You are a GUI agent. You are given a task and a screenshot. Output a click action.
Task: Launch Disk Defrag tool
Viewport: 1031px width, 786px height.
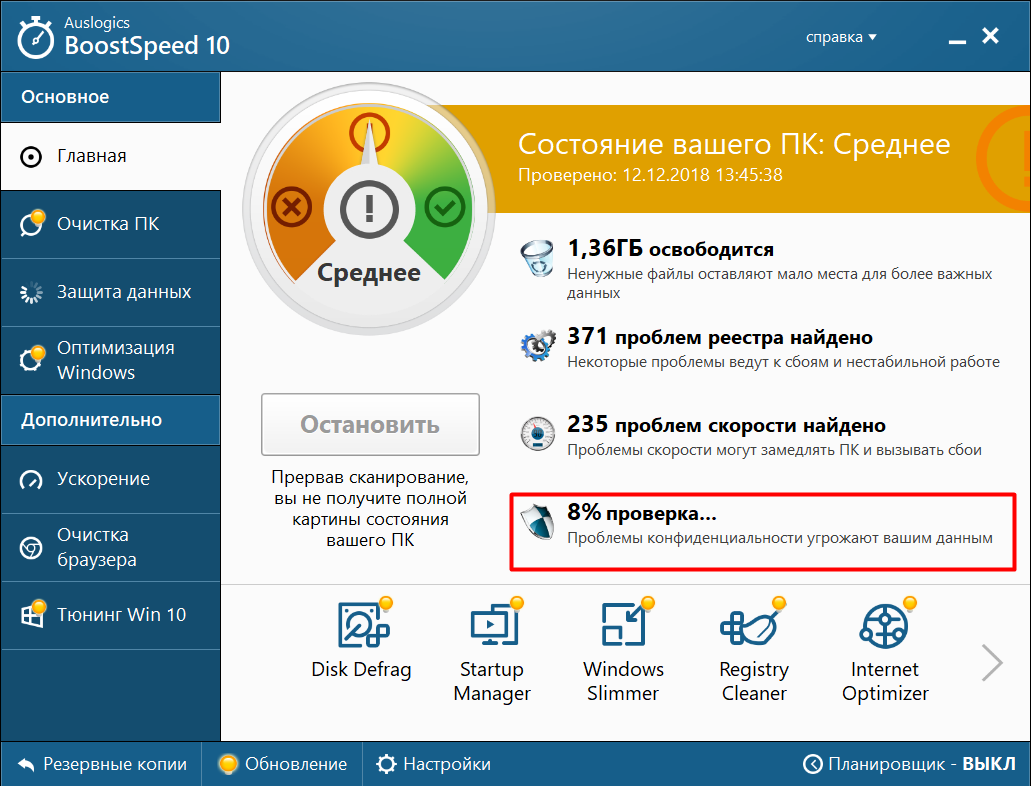pos(362,640)
